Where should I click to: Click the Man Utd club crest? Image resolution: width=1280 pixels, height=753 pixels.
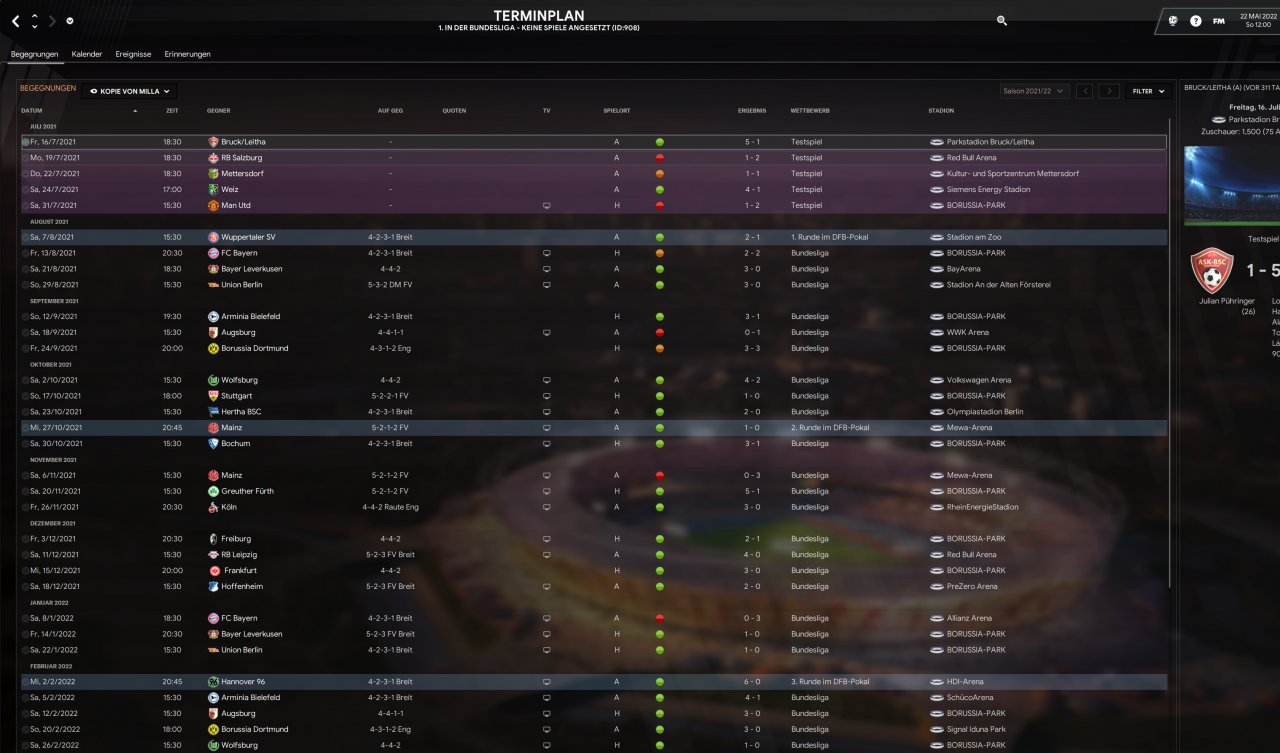[x=213, y=205]
